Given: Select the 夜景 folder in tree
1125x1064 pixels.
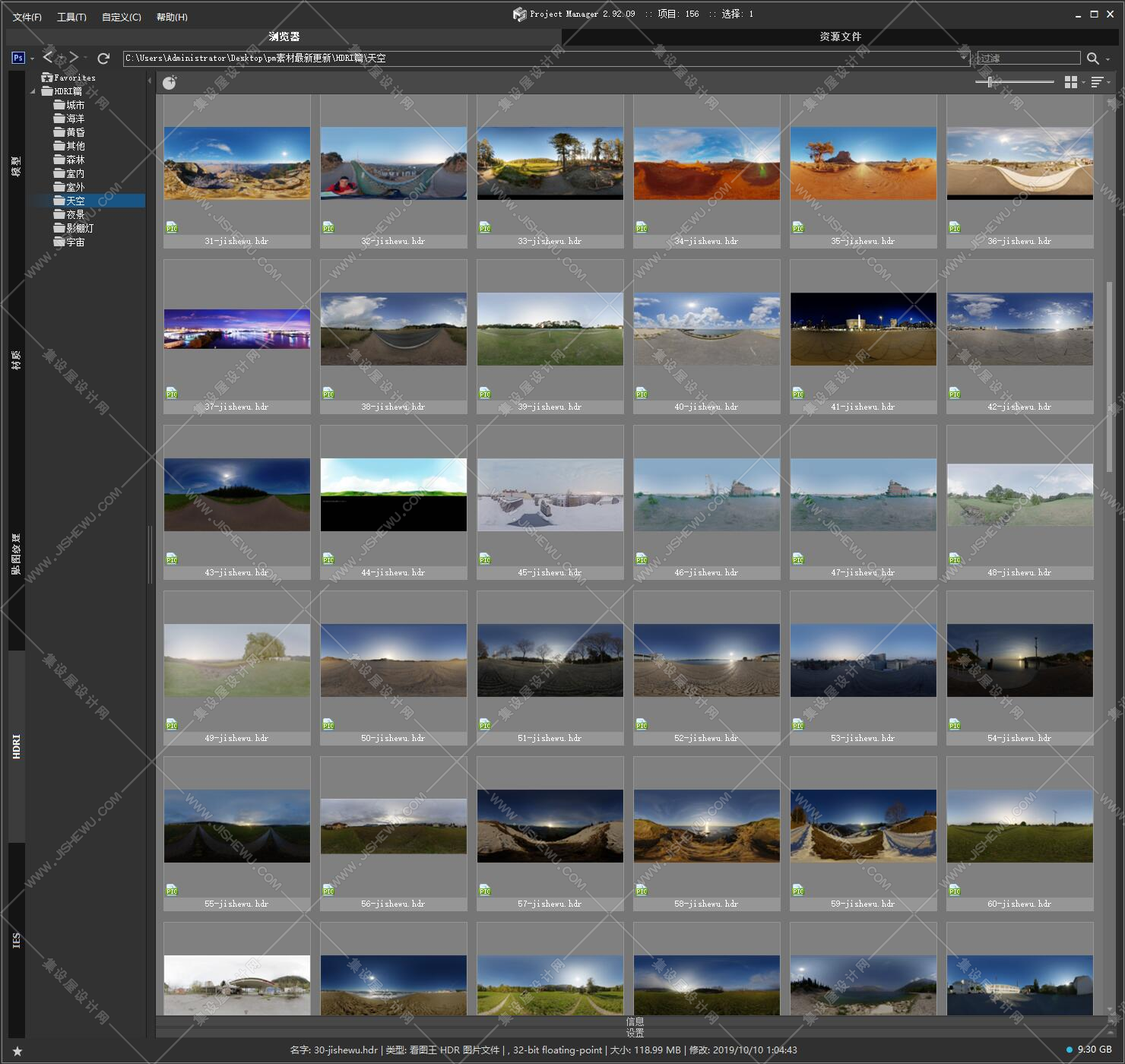Looking at the screenshot, I should coord(75,214).
